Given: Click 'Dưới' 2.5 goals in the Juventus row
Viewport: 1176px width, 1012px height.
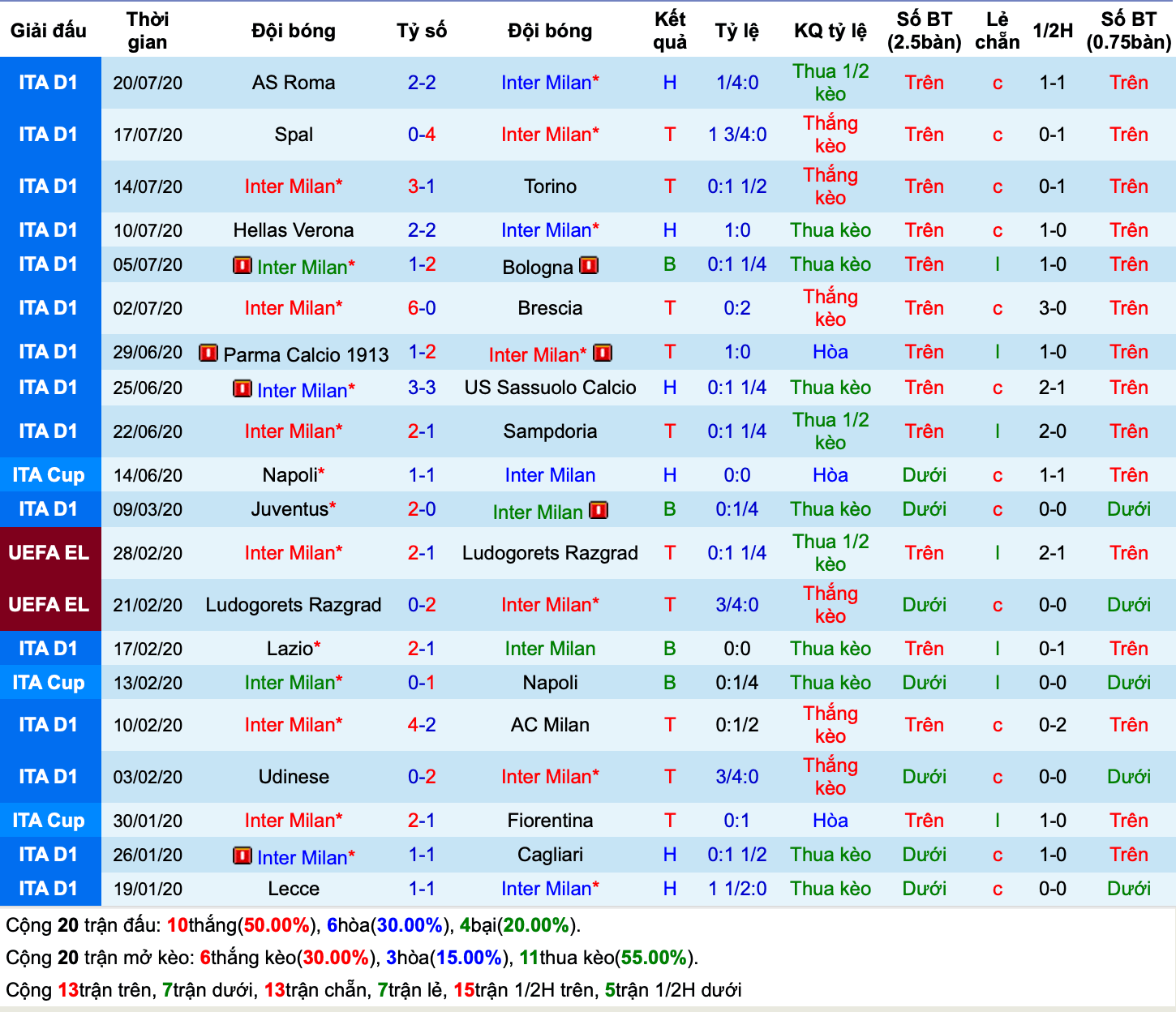Looking at the screenshot, I should tap(925, 509).
